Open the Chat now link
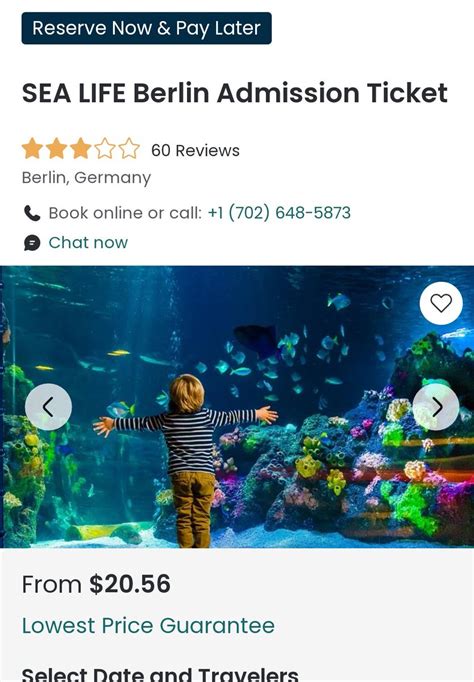This screenshot has height=682, width=474. [x=88, y=242]
